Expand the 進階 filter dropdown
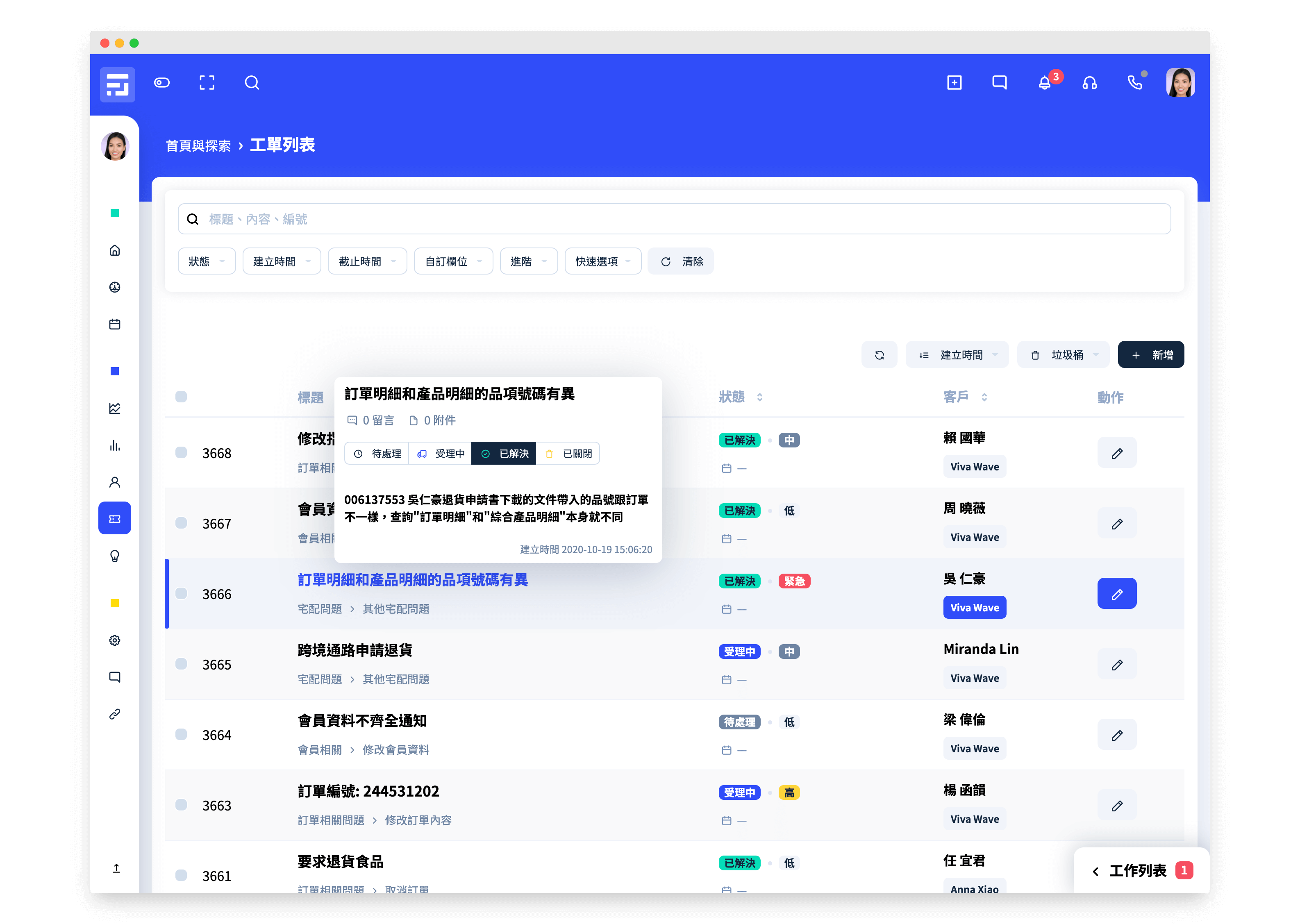This screenshot has width=1300, height=924. click(x=529, y=261)
